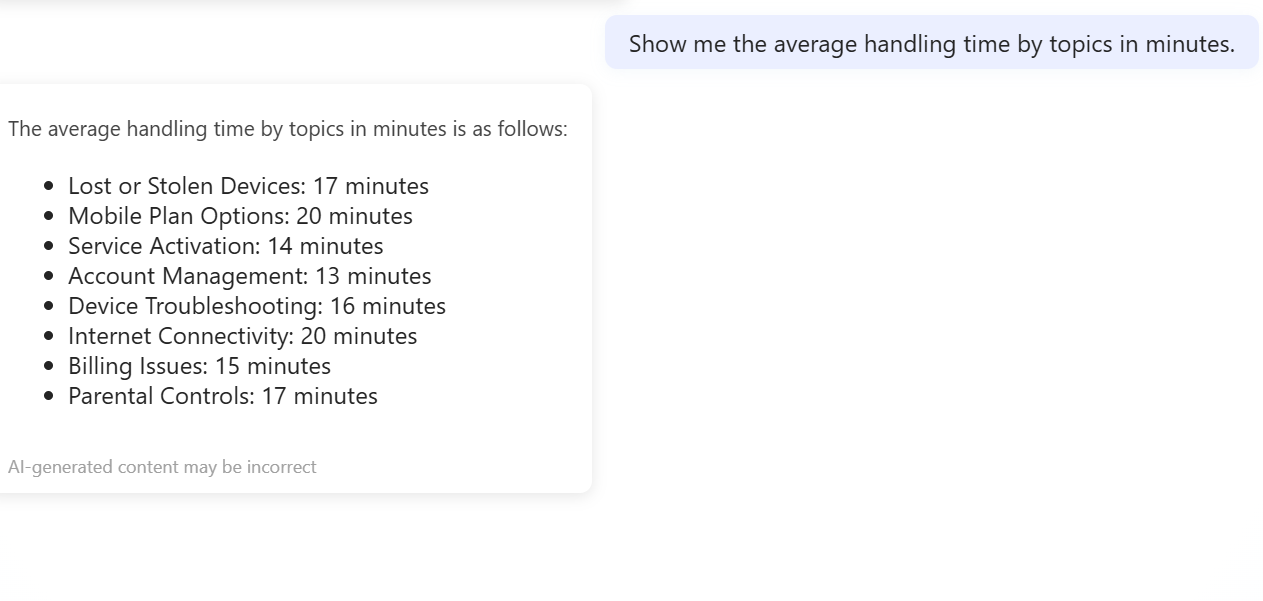Click the bullet before Parental Controls
The image size is (1263, 601).
(x=49, y=396)
